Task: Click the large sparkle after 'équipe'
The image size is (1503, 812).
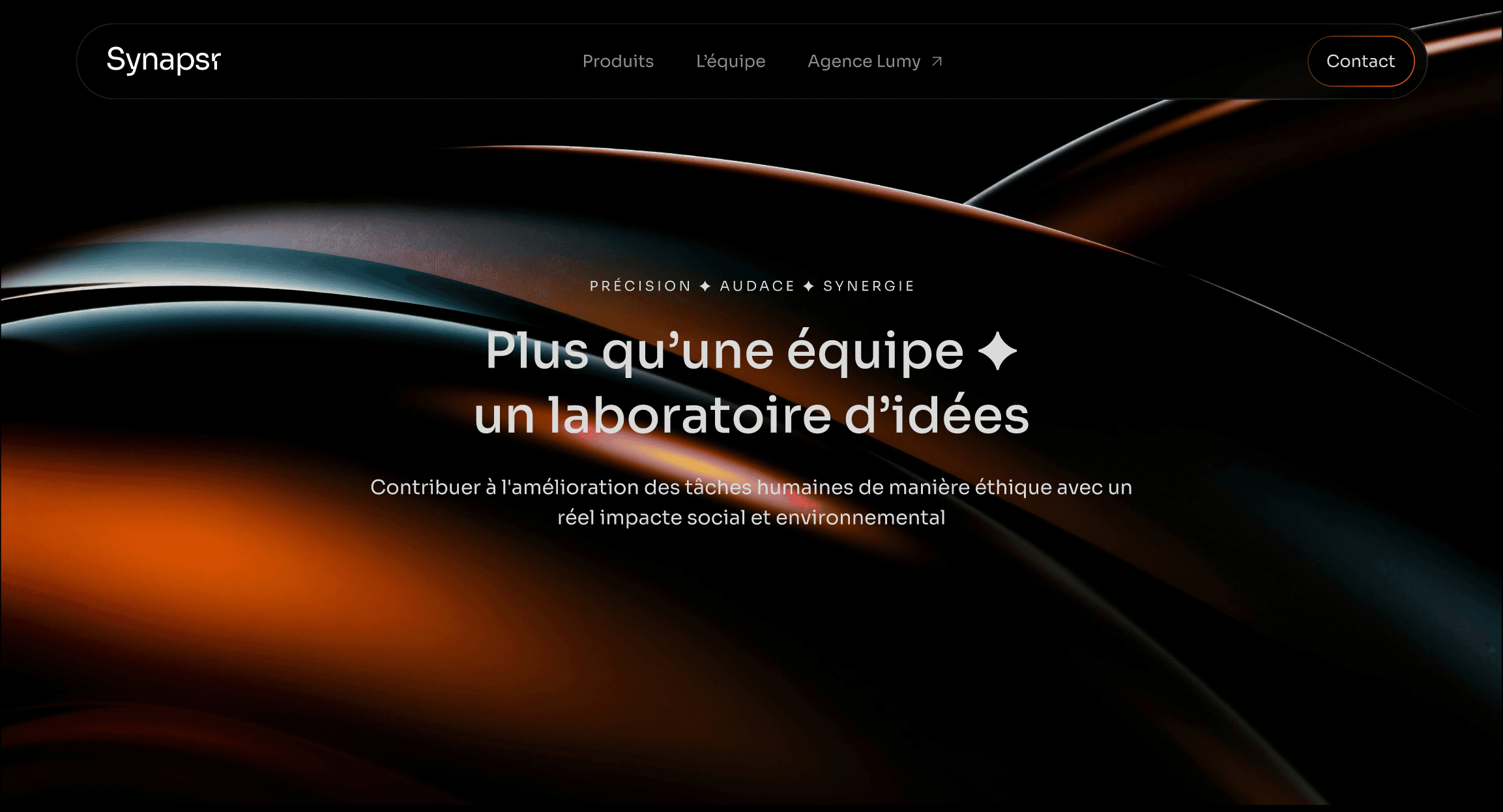Action: 997,351
